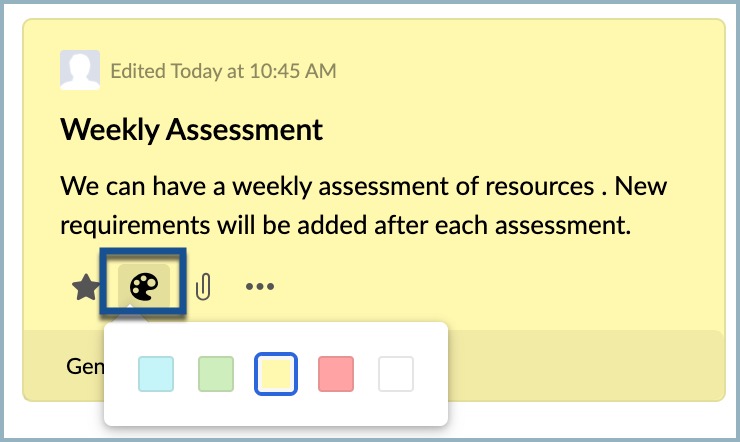This screenshot has height=442, width=740.
Task: Select the currently highlighted yellow swatch
Action: pos(276,374)
